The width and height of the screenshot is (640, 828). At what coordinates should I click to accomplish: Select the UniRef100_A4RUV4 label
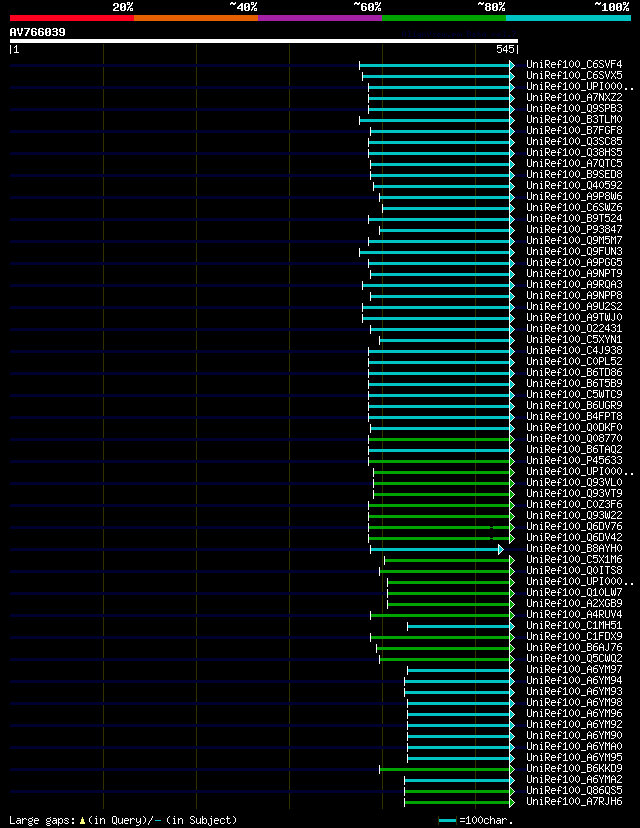click(x=574, y=615)
